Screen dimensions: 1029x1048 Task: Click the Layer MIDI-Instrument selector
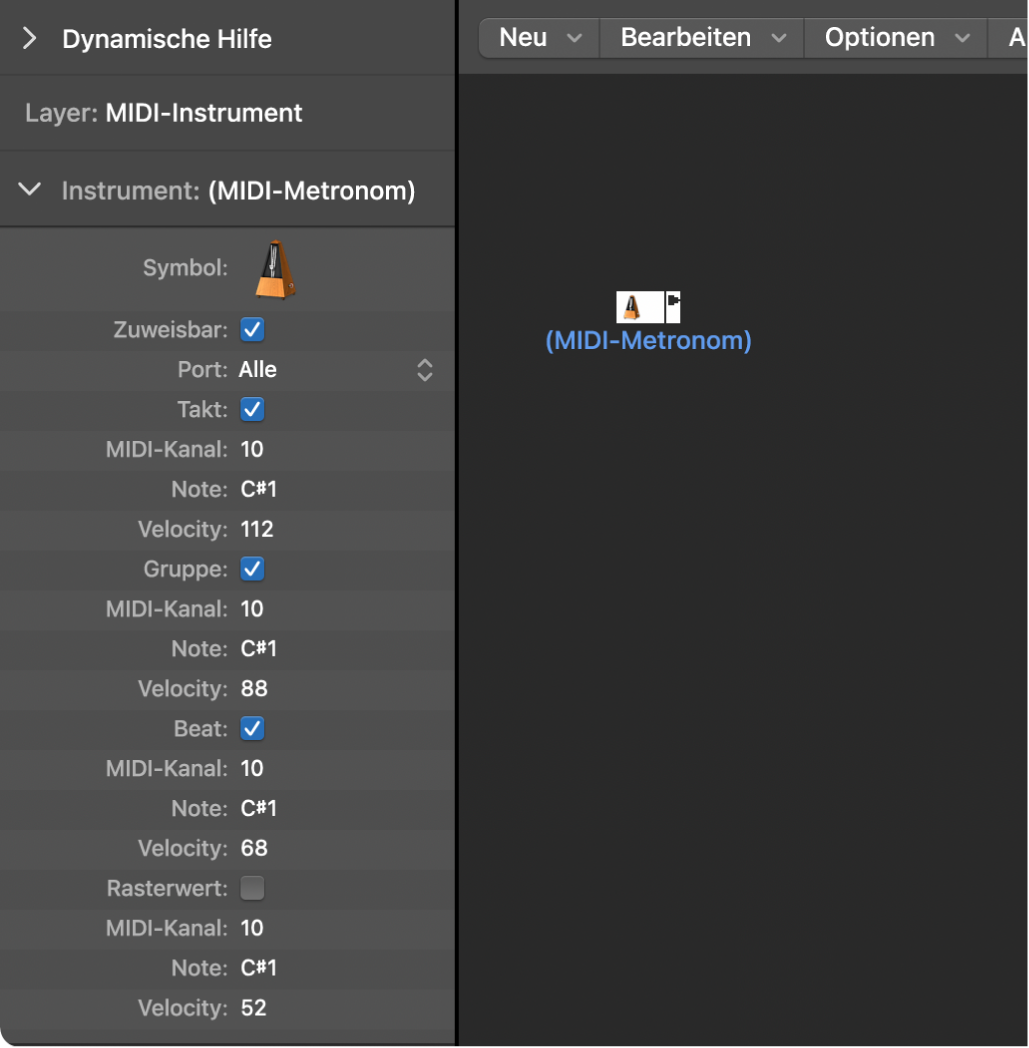pyautogui.click(x=203, y=113)
